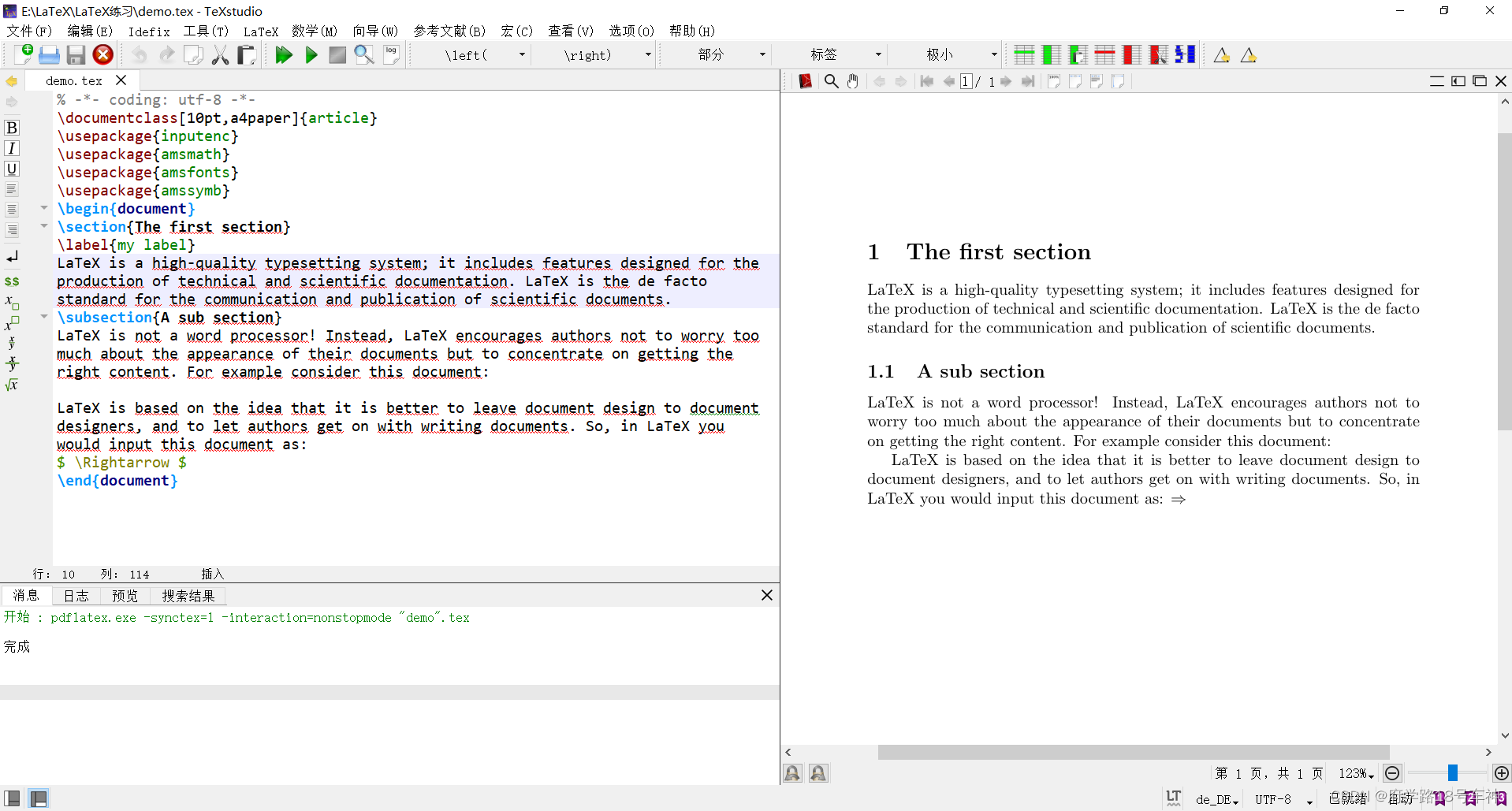
Task: Collapse the \subsection fold marker
Action: 44,317
